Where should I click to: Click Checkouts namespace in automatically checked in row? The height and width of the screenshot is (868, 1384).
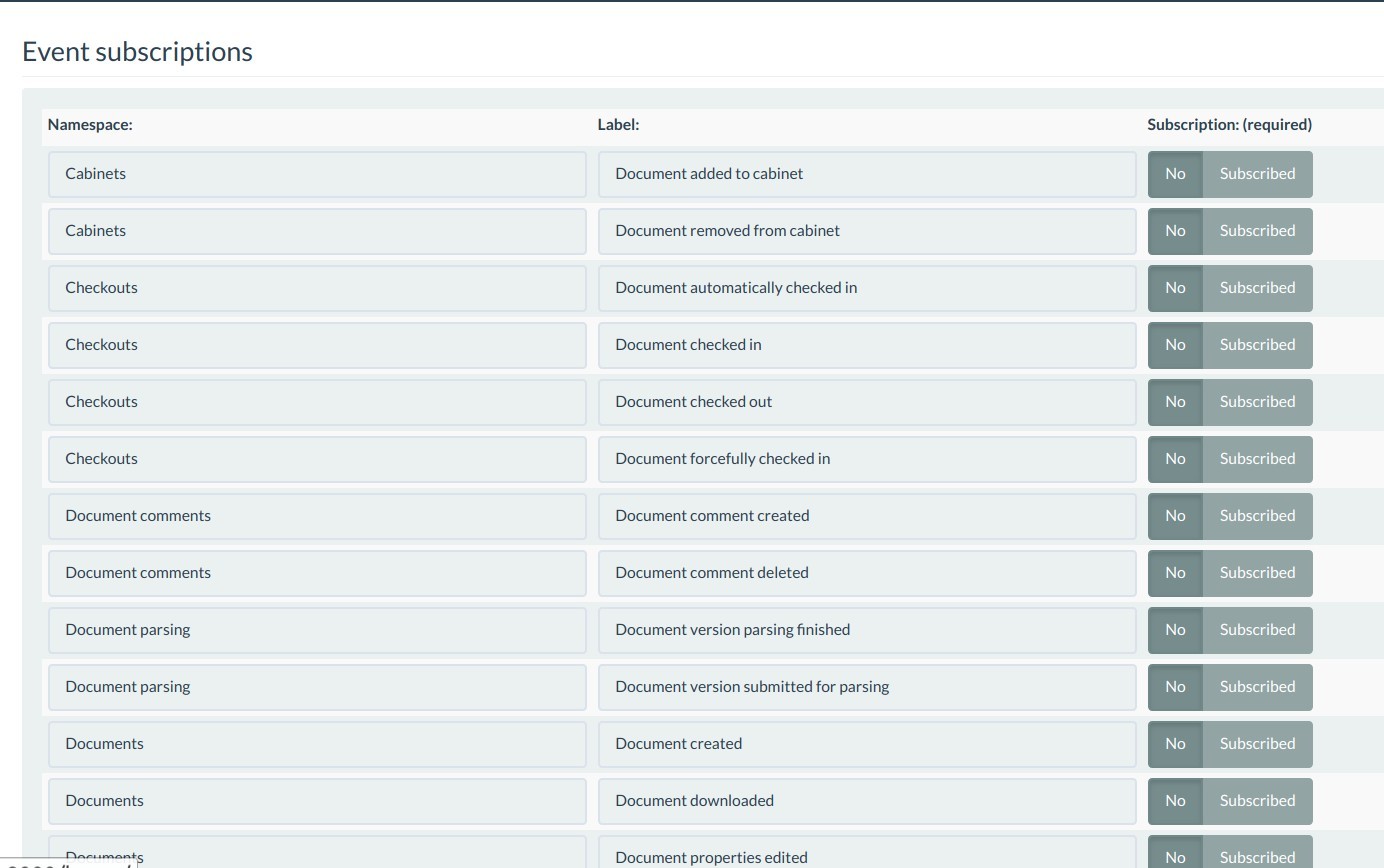pyautogui.click(x=317, y=288)
